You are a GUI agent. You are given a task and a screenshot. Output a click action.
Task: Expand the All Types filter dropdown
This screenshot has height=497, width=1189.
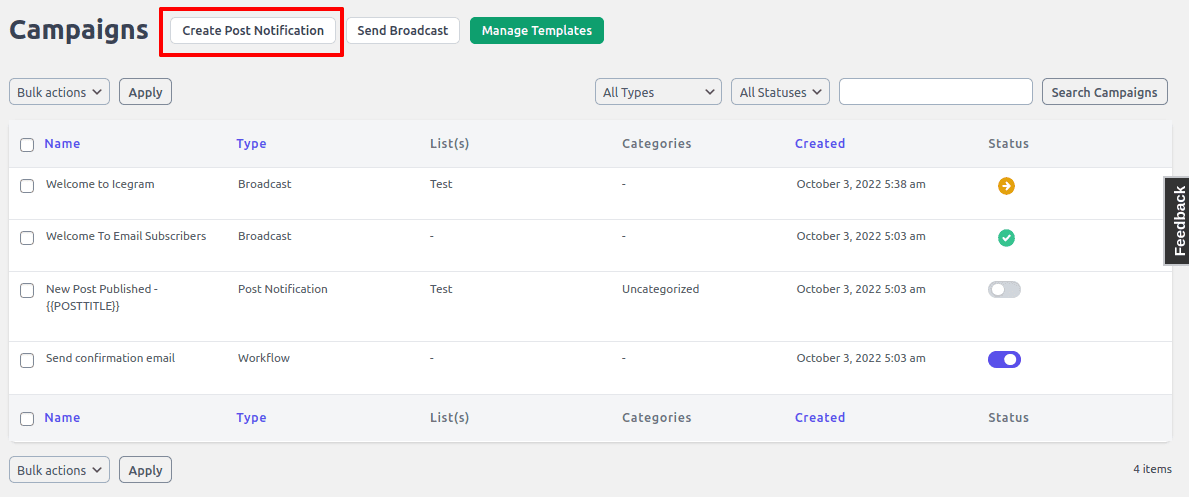point(658,92)
